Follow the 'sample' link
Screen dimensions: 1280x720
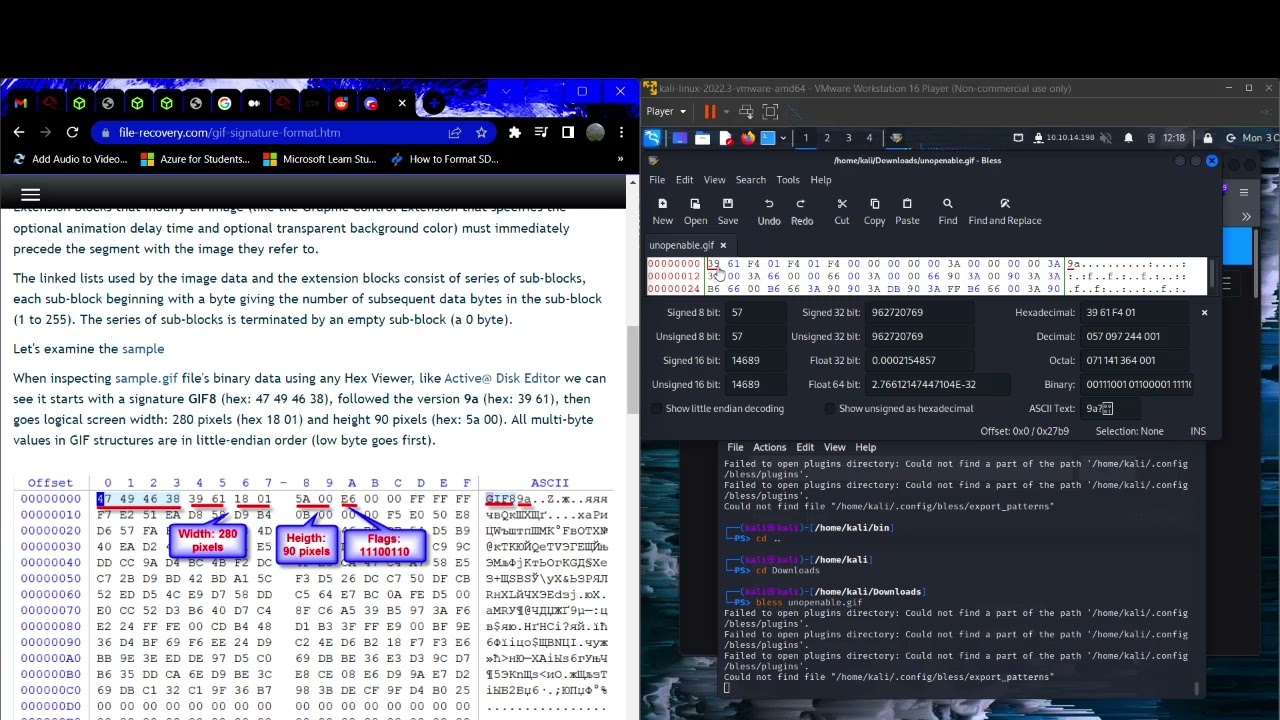coord(143,349)
